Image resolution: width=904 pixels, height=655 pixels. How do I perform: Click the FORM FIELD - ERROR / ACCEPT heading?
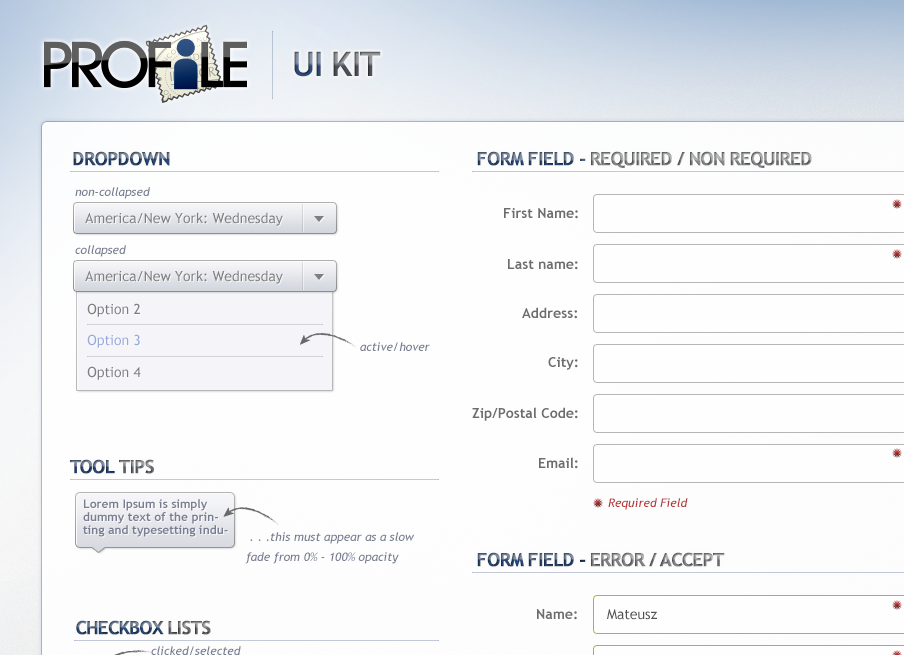click(598, 560)
